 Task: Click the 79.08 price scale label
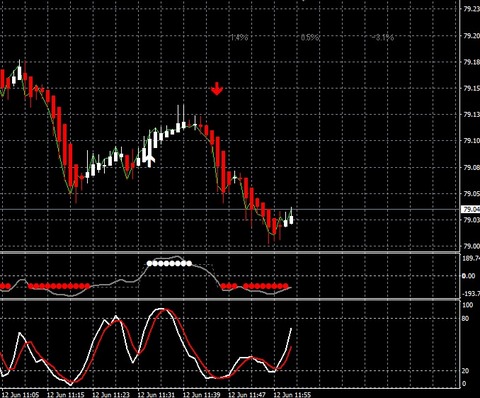(471, 167)
